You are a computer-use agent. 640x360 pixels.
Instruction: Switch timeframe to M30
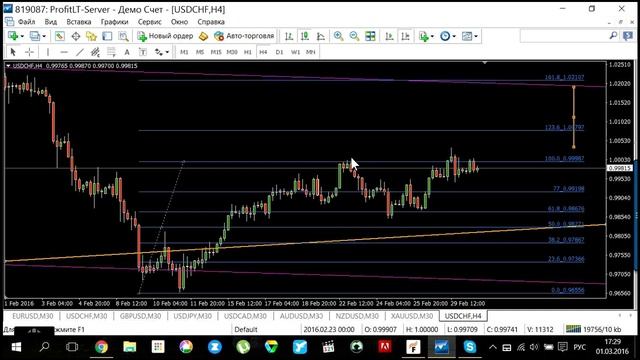(232, 52)
